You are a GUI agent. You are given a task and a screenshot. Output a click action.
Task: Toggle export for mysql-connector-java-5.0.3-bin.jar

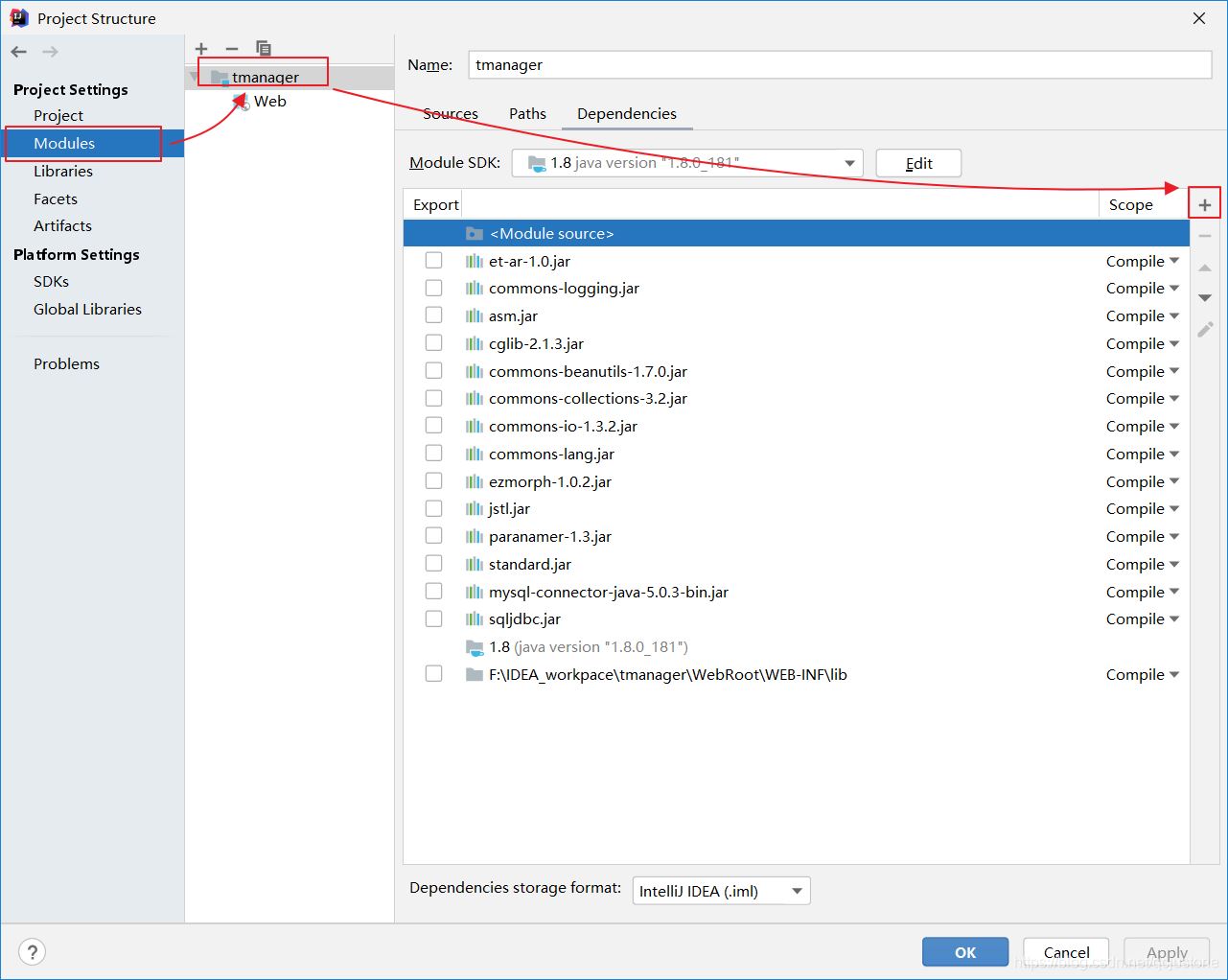point(433,592)
